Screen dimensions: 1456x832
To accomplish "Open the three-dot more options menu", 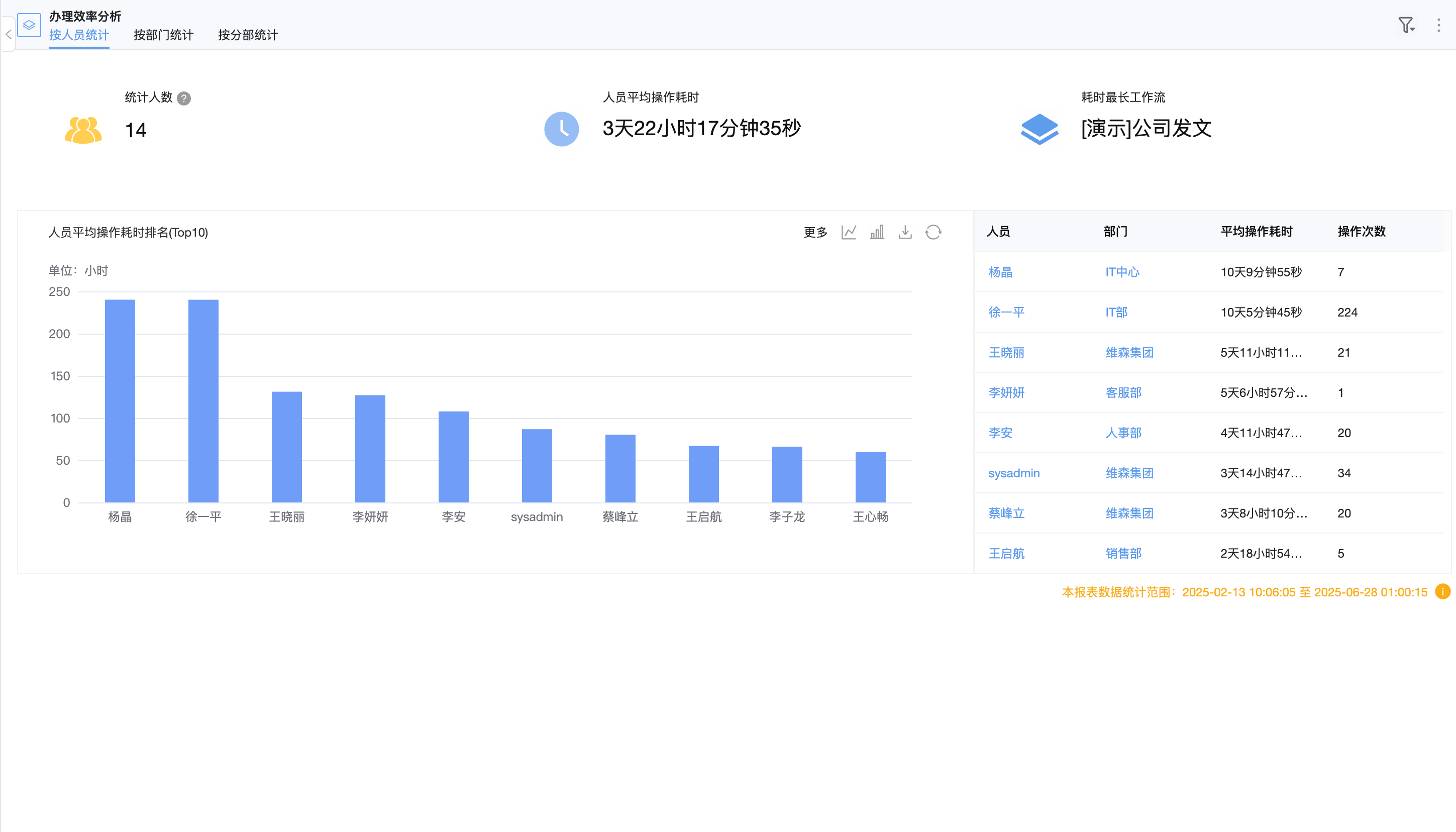I will (x=1438, y=25).
